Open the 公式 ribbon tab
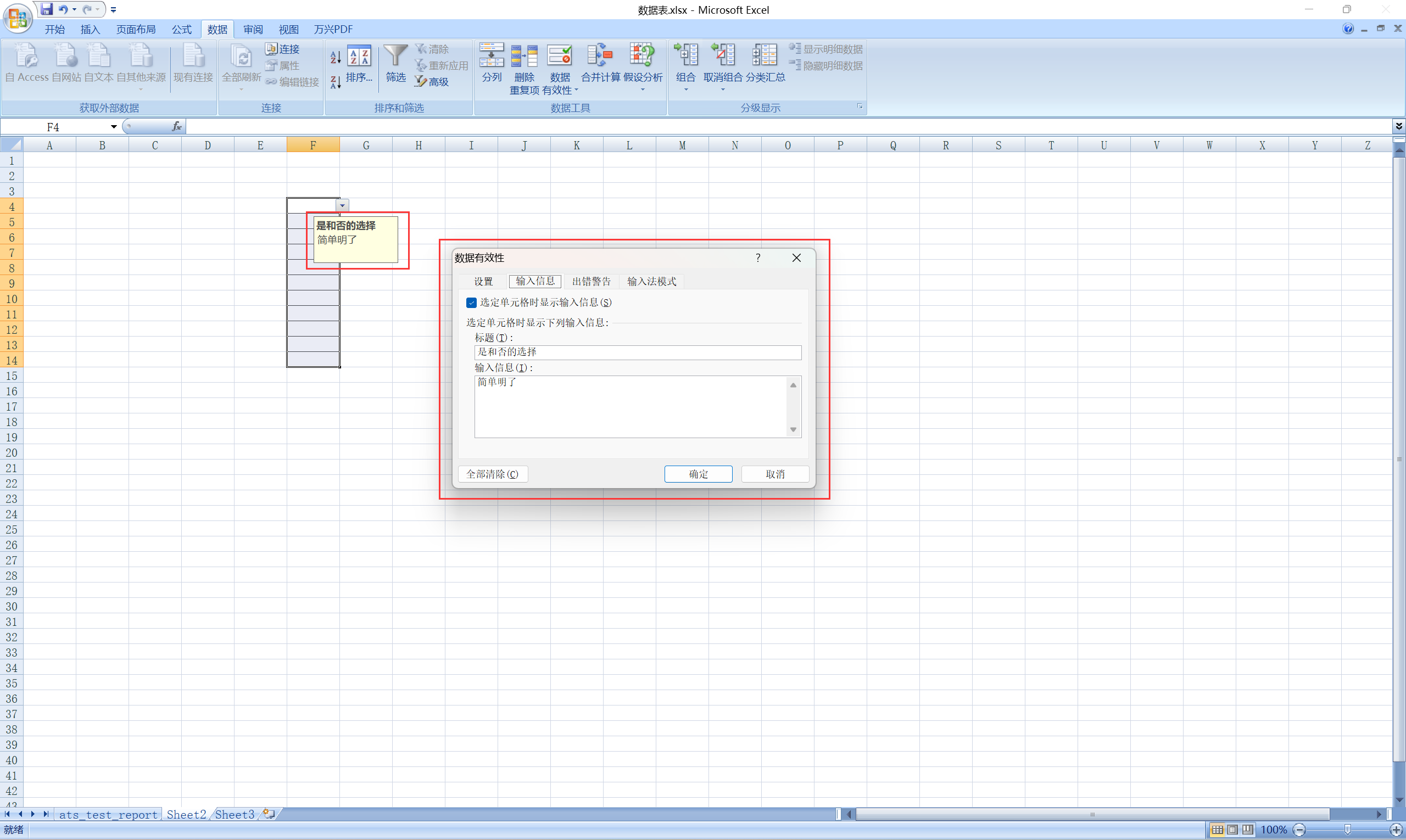This screenshot has width=1406, height=840. point(181,30)
